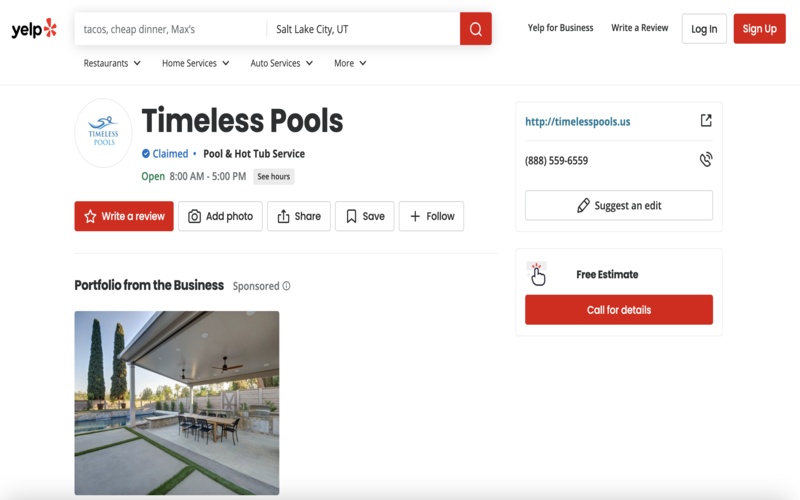800x500 pixels.
Task: Click the search terms input field
Action: coord(170,29)
